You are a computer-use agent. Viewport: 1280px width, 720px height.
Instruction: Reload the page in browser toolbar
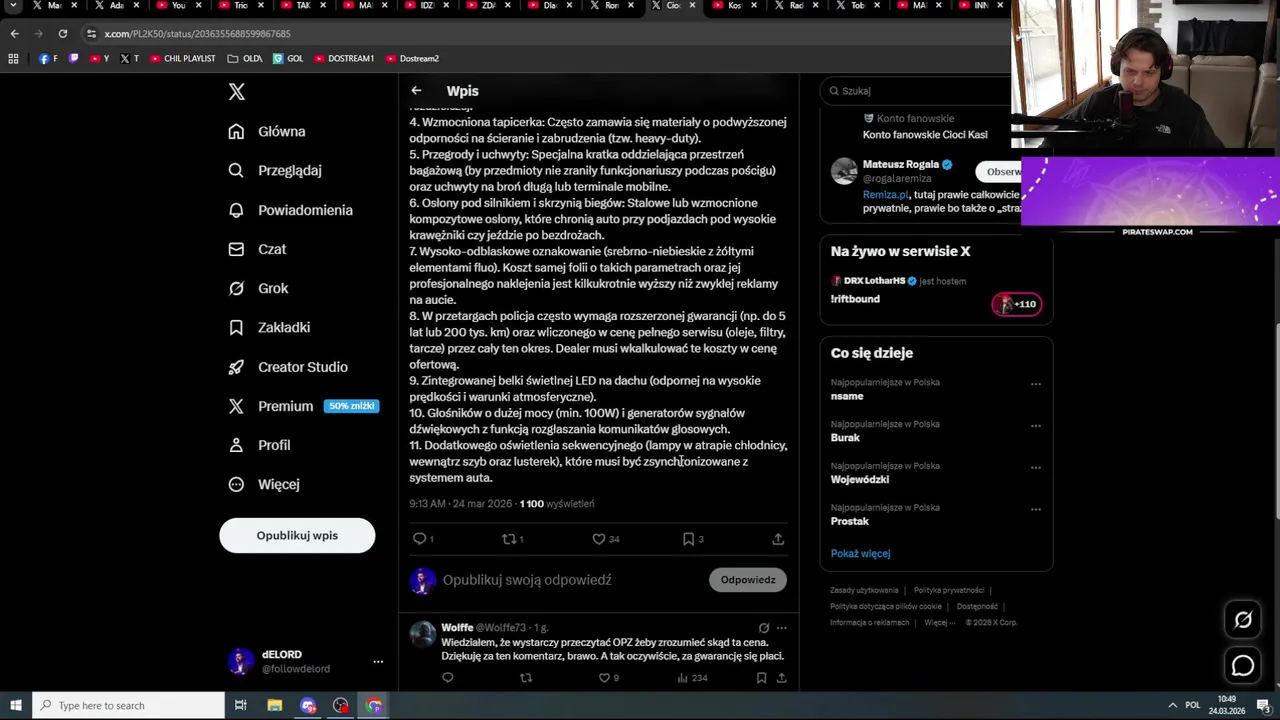pyautogui.click(x=62, y=33)
